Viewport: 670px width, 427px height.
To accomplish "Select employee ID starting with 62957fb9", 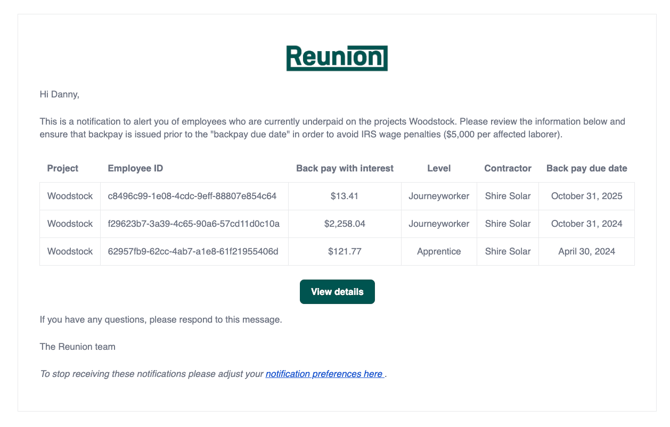I will click(193, 252).
